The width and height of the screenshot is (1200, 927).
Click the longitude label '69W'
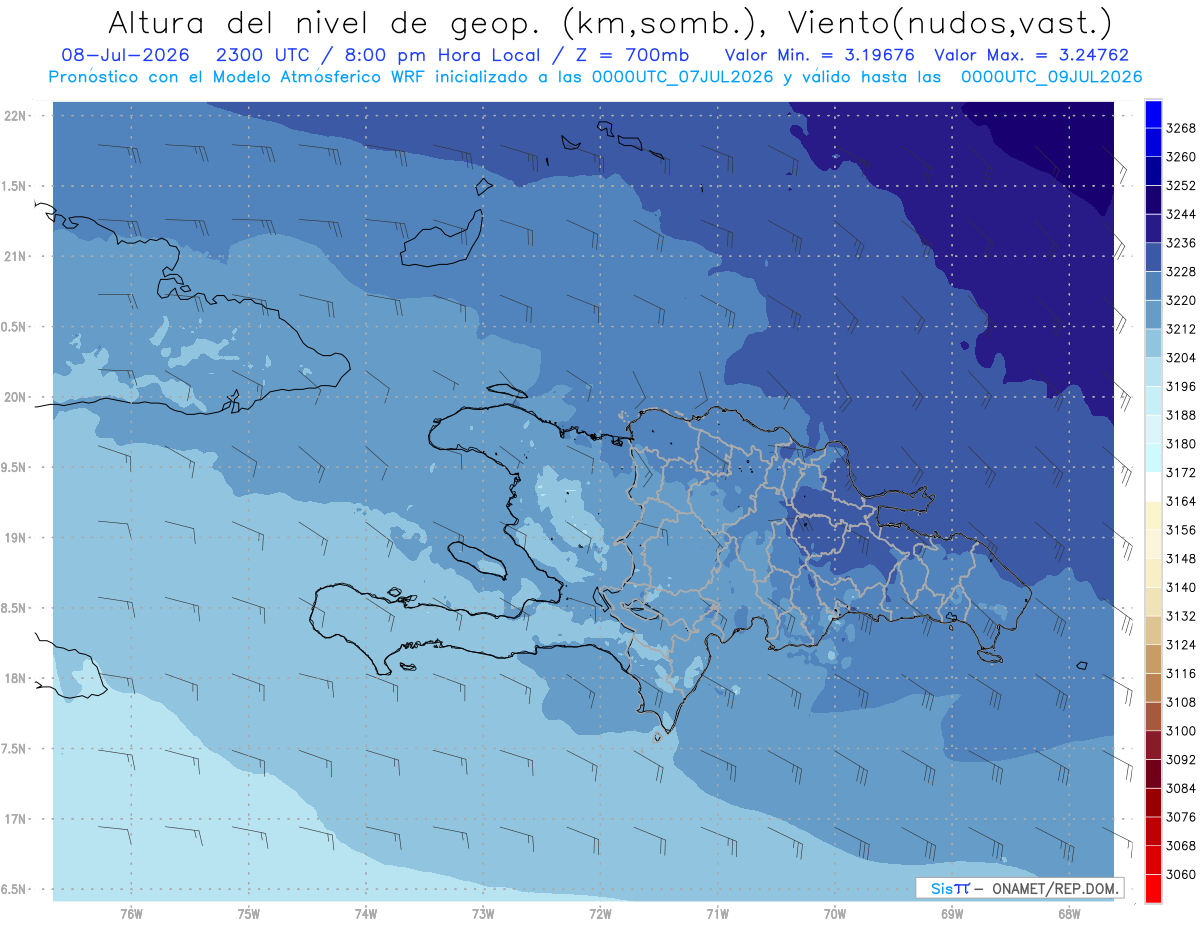coord(952,913)
